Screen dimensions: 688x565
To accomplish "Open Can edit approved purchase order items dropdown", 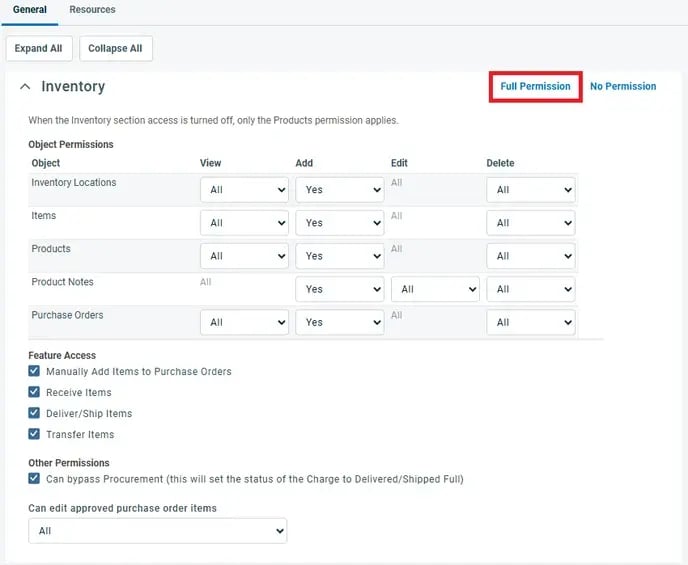I will [158, 531].
